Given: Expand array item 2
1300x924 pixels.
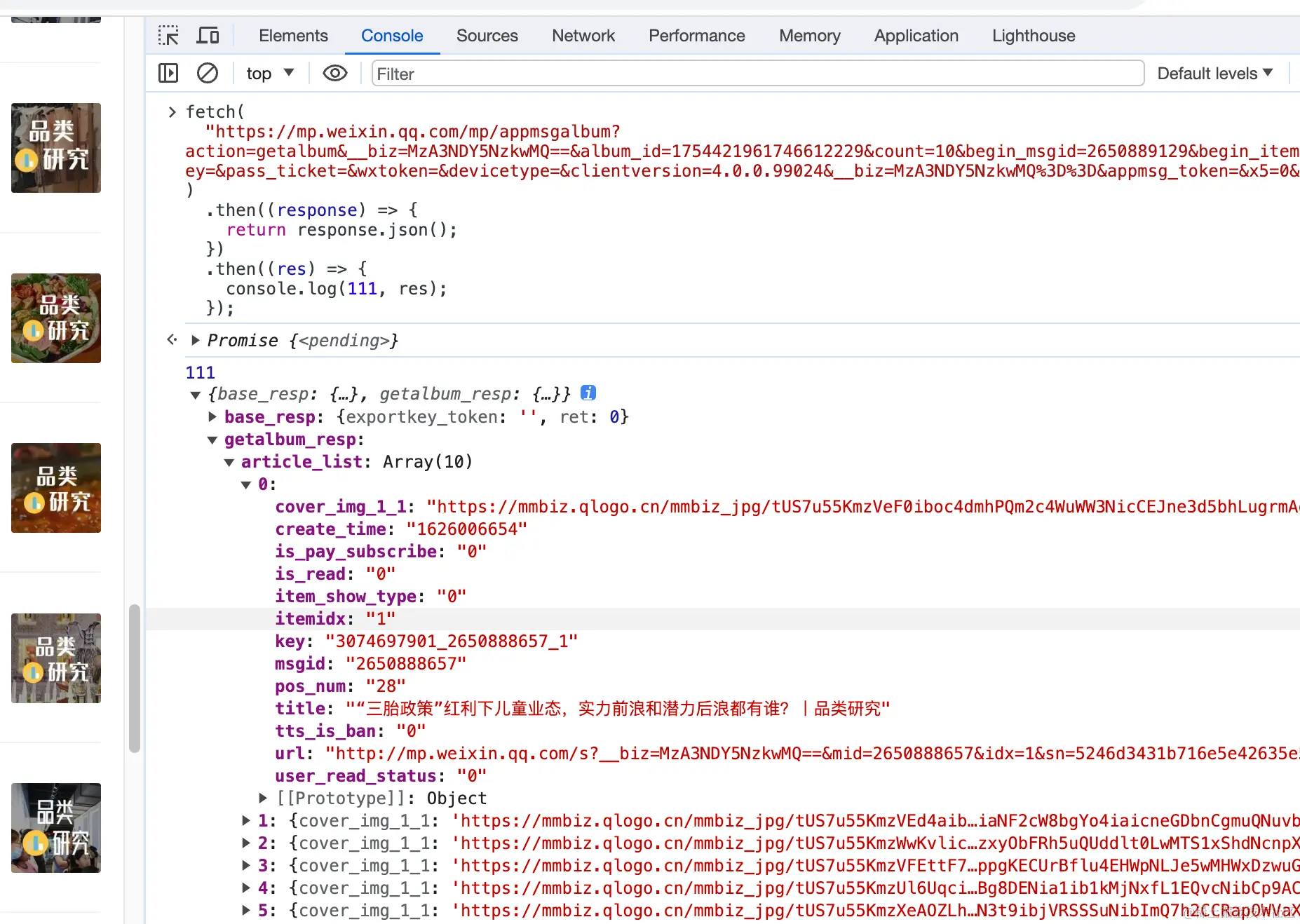Looking at the screenshot, I should coord(246,843).
